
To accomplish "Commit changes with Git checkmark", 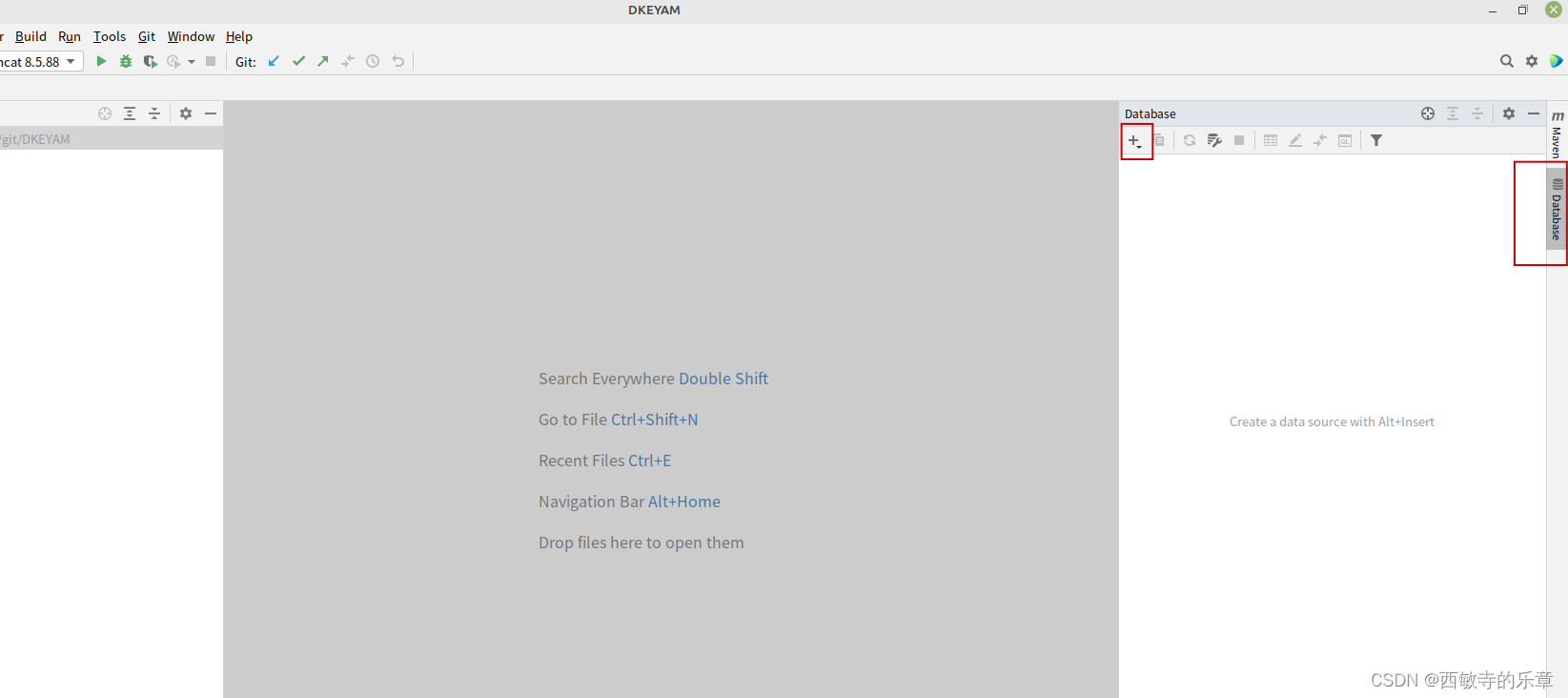I will pyautogui.click(x=298, y=61).
